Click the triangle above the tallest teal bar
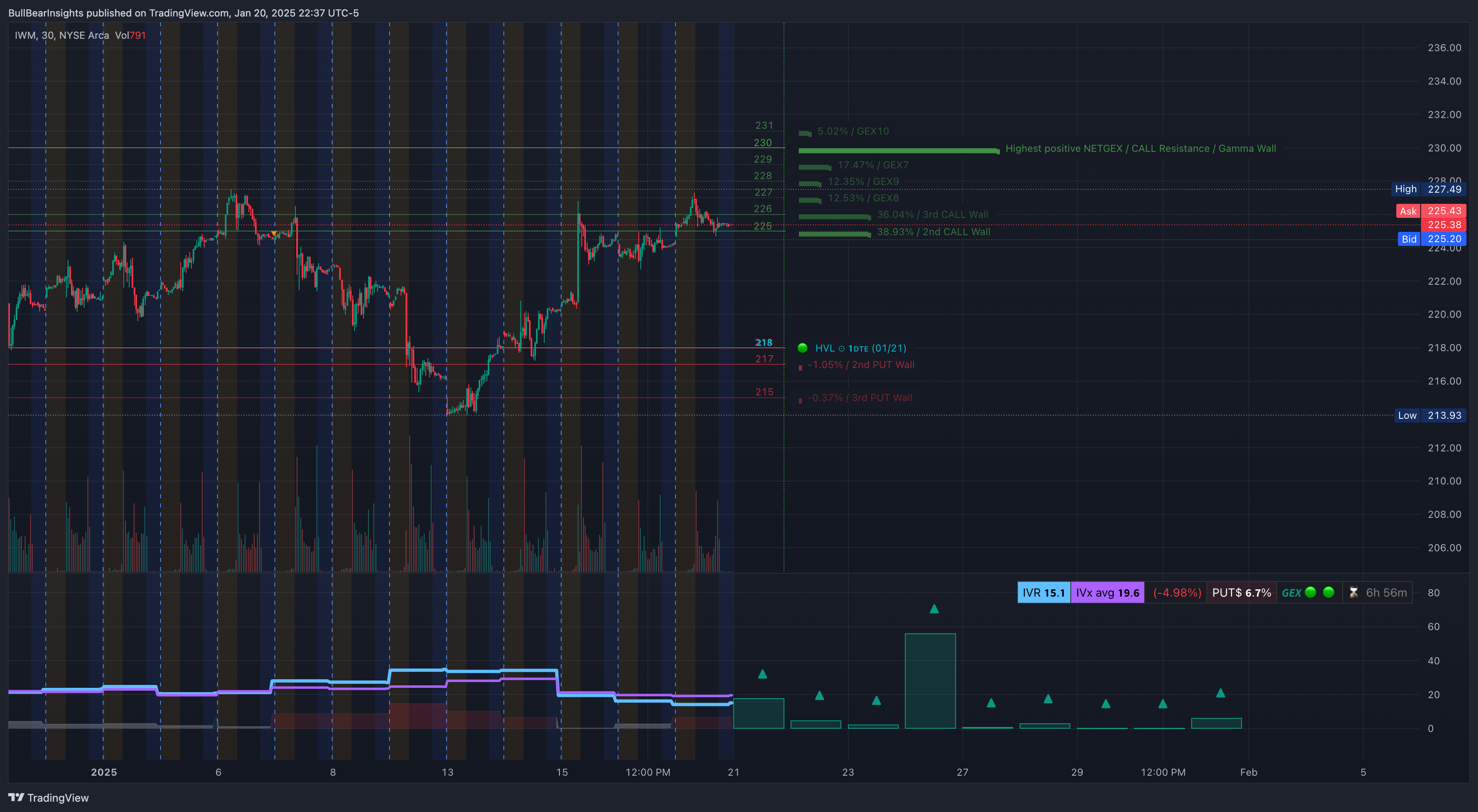 [x=934, y=608]
